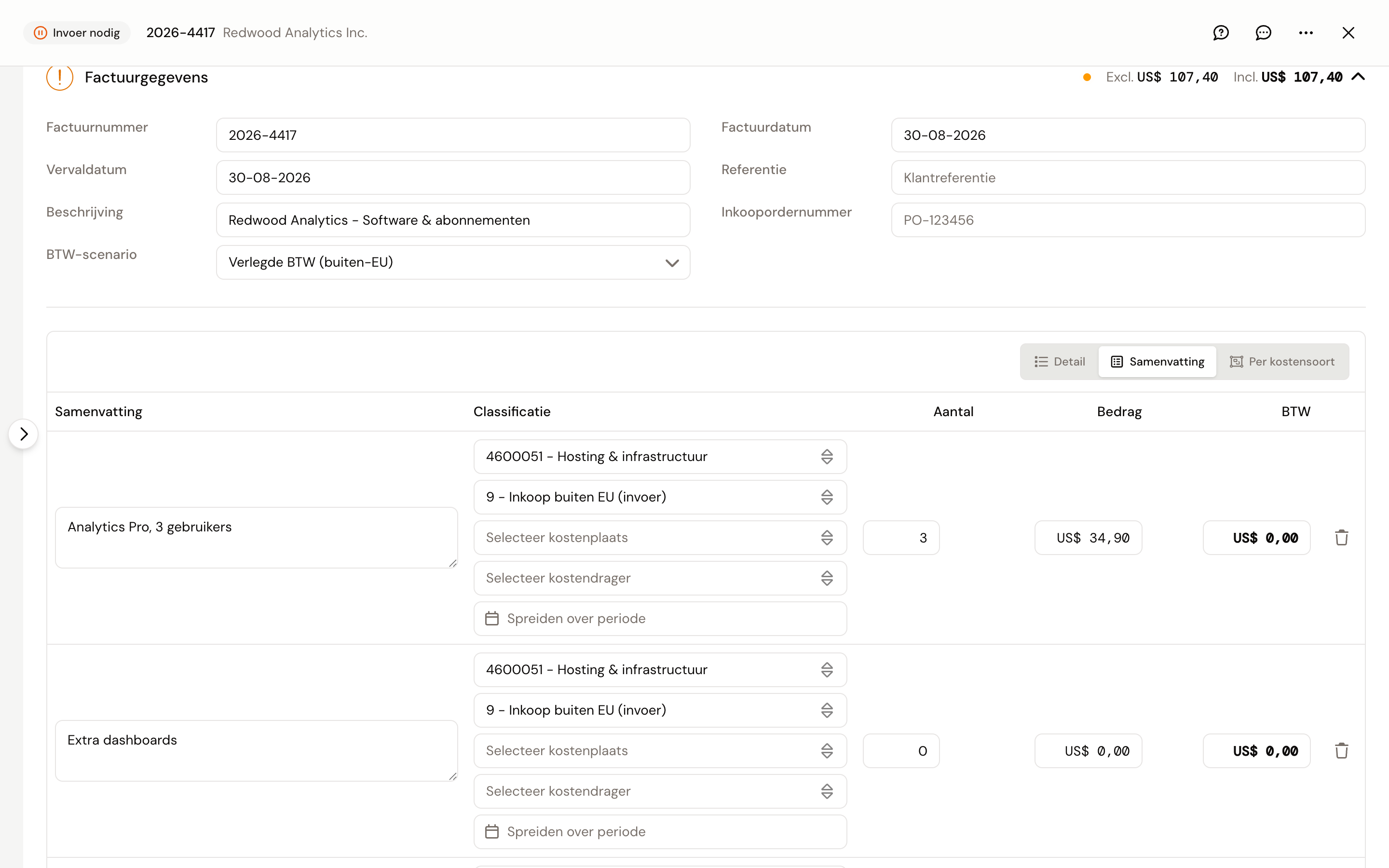Viewport: 1389px width, 868px height.
Task: Open ledger account dropdown for Extra dashboards
Action: [x=660, y=670]
